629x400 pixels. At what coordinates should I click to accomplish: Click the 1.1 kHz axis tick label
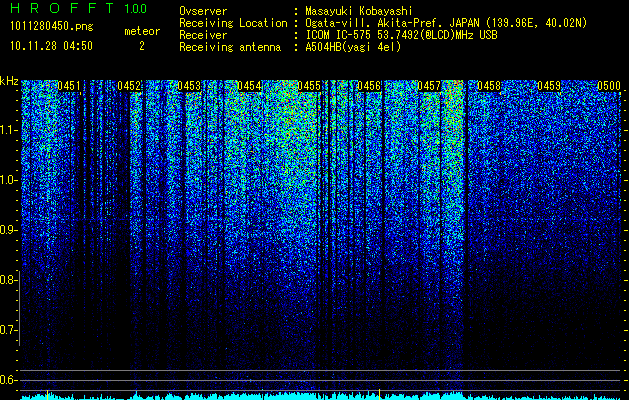pos(7,130)
